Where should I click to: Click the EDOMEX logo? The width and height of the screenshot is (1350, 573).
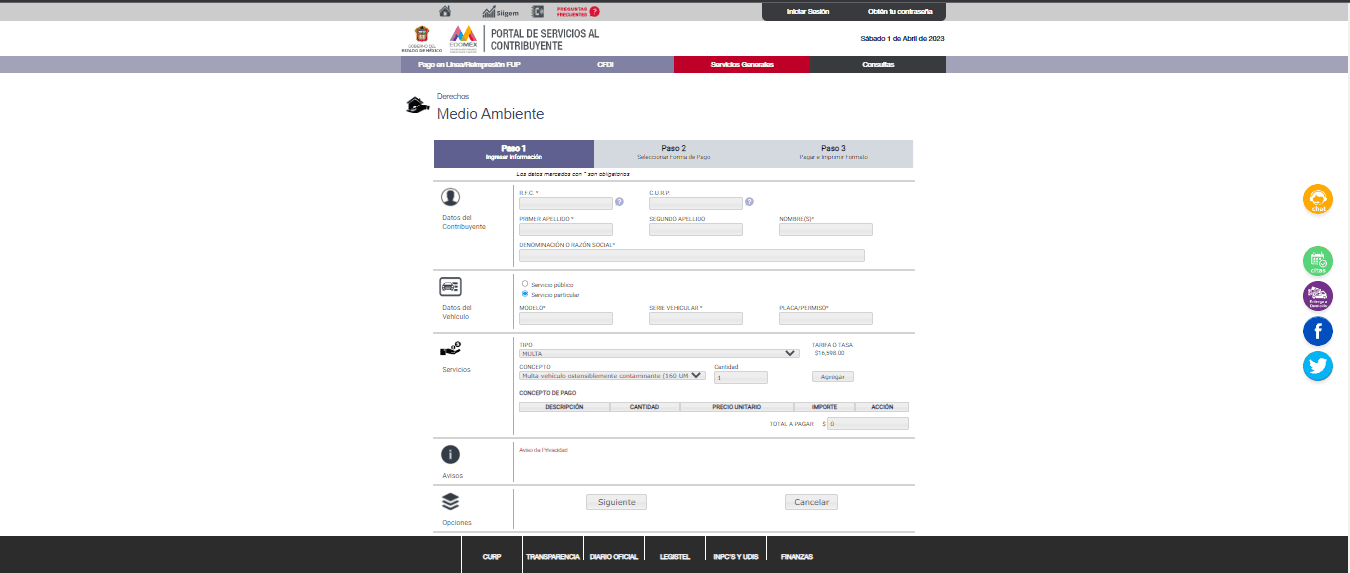click(463, 38)
